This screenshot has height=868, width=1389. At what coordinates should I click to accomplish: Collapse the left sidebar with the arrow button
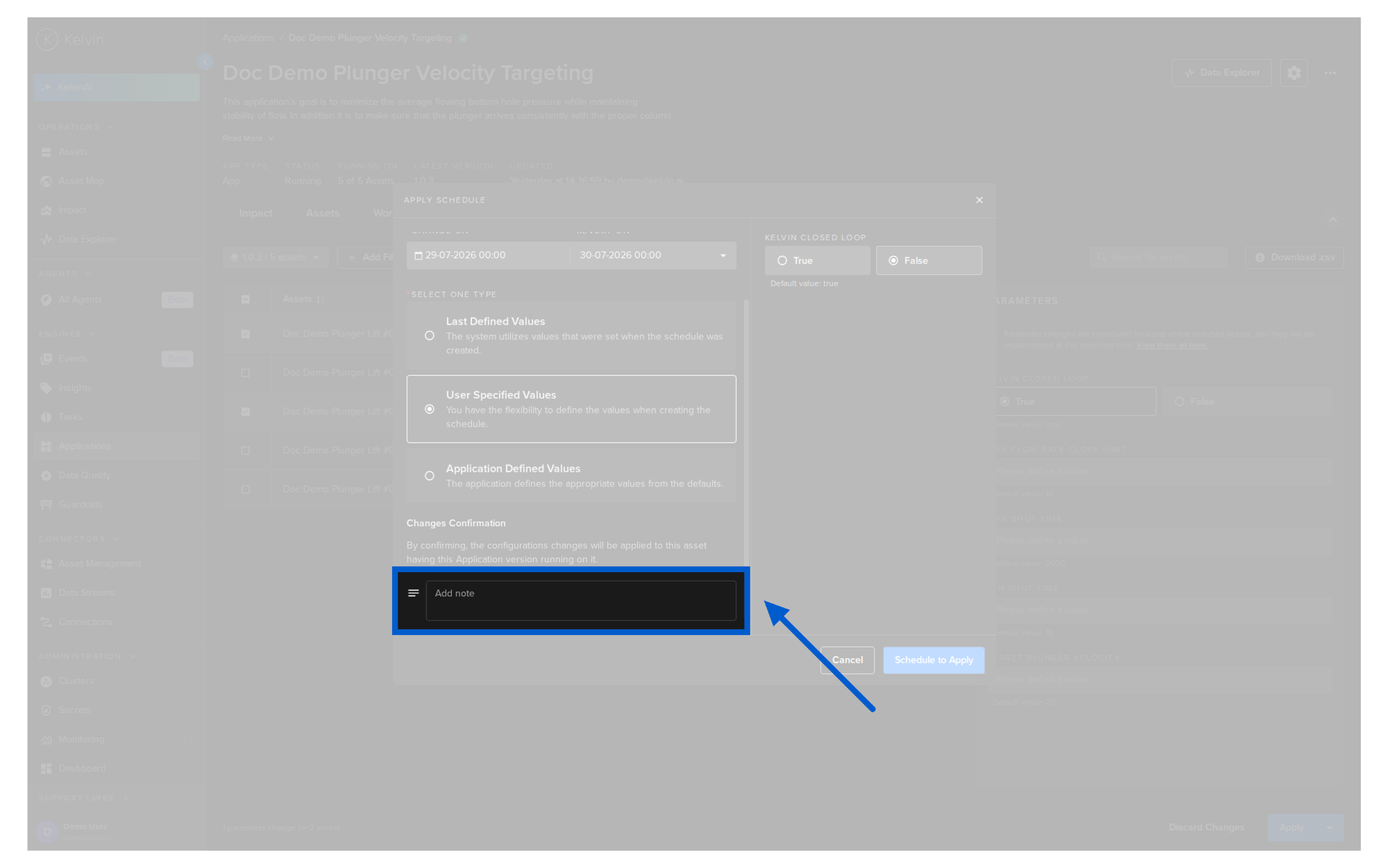[205, 62]
